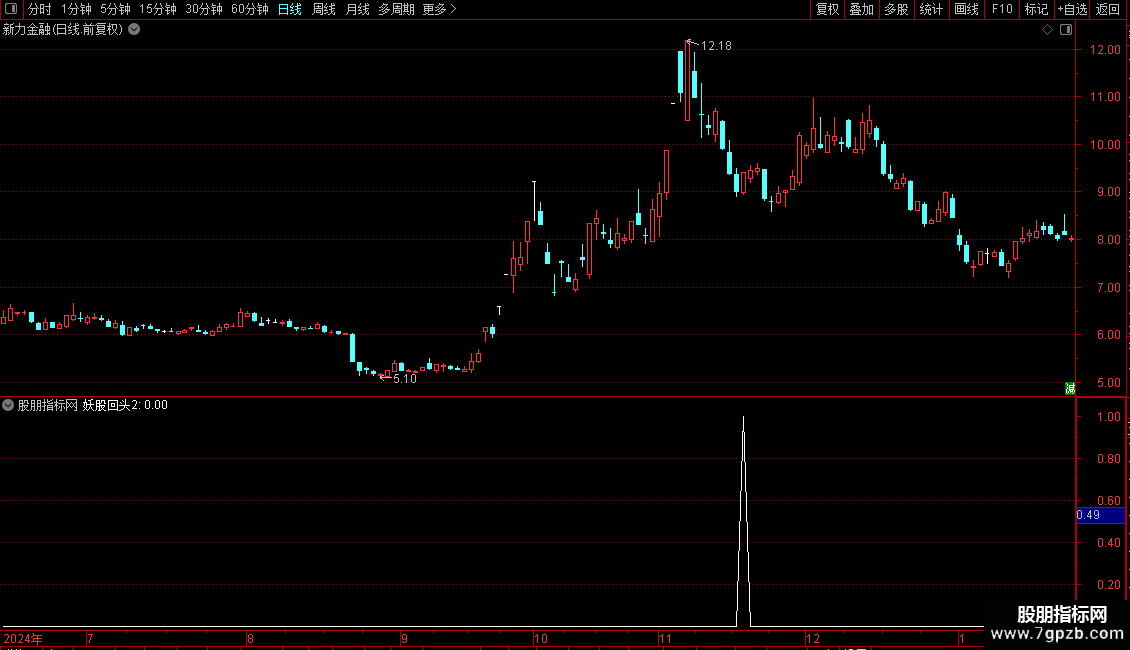The width and height of the screenshot is (1130, 650).
Task: Toggle the left sidebar panel icon
Action: (x=11, y=9)
